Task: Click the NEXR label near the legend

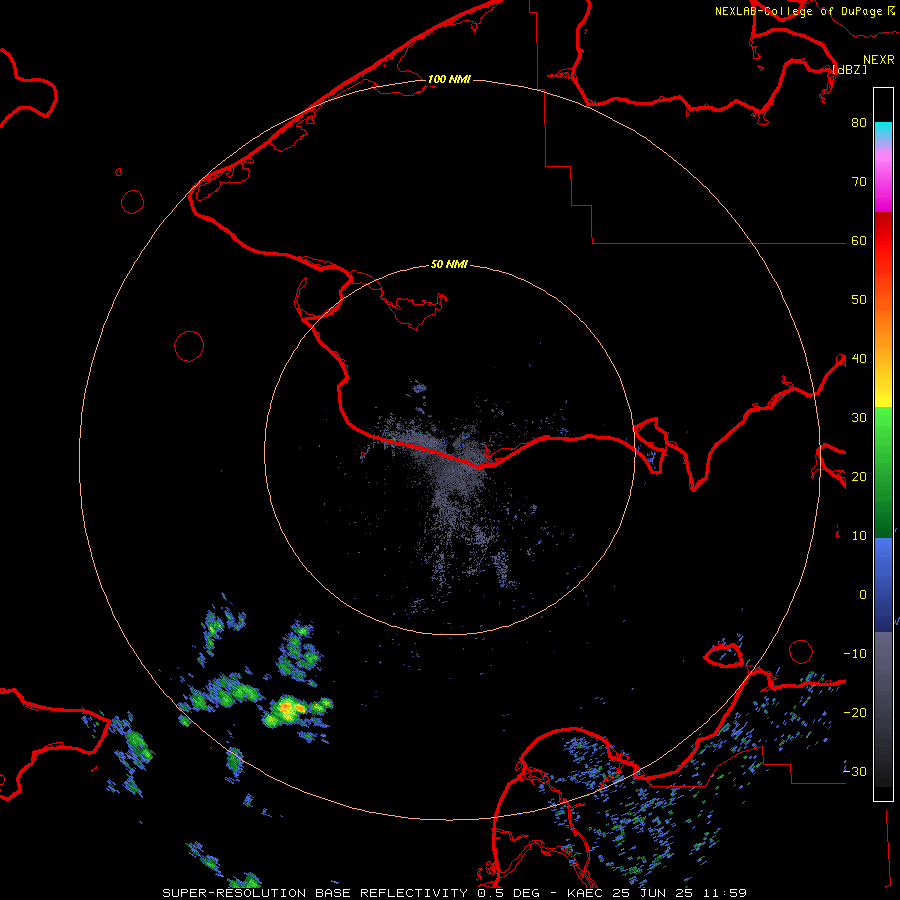Action: point(879,60)
